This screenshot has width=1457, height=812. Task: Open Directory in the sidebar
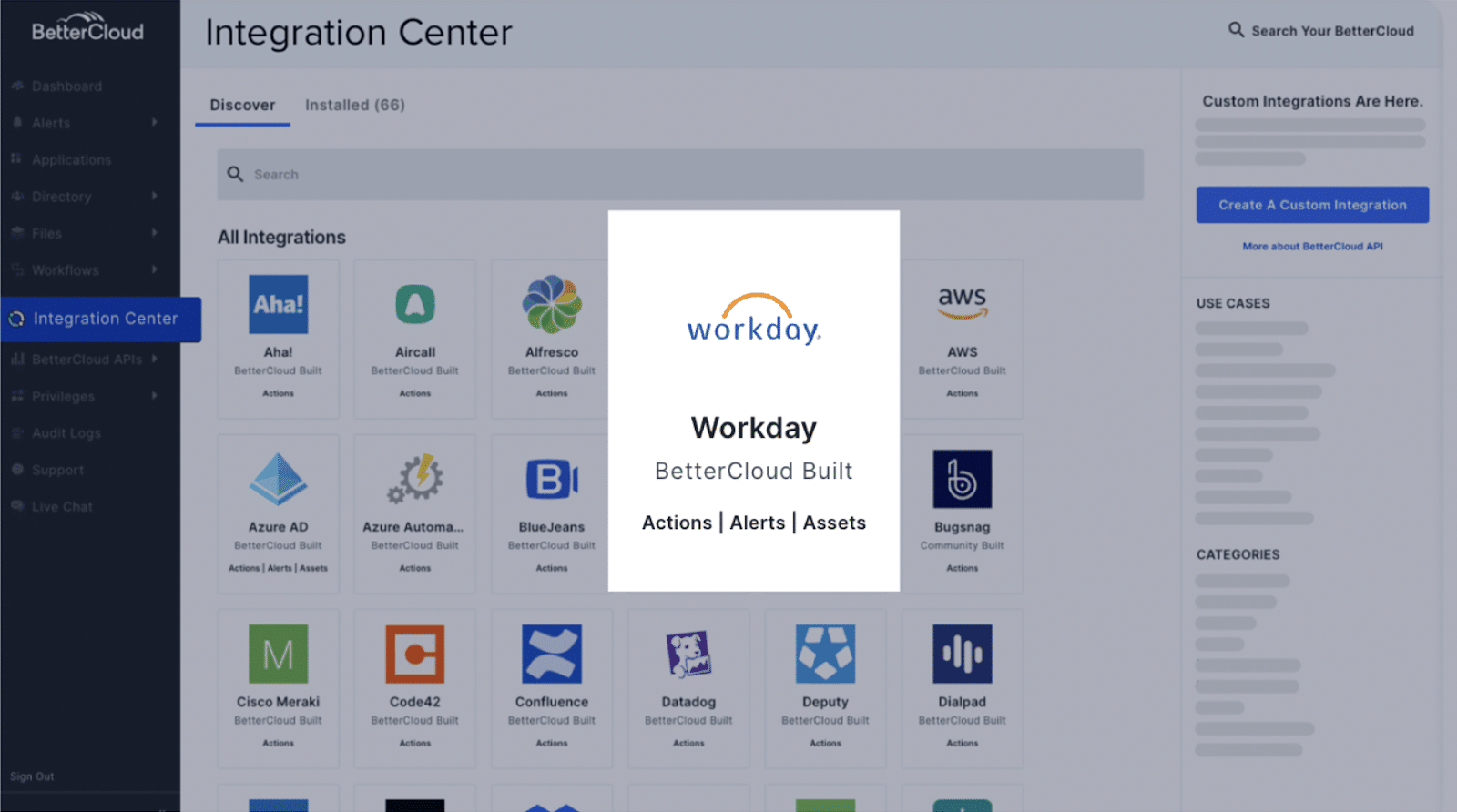61,197
